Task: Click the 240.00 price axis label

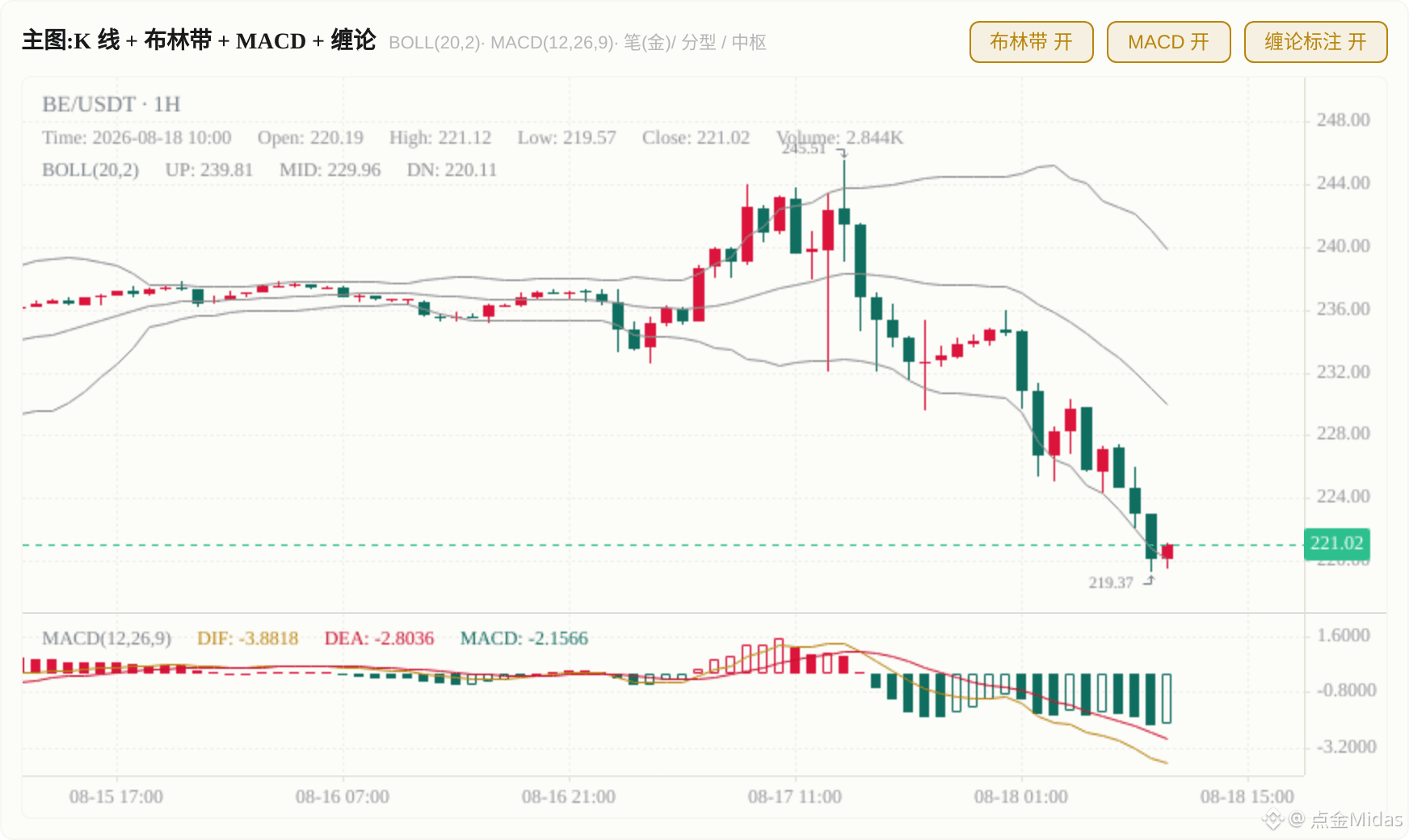Action: coord(1344,246)
